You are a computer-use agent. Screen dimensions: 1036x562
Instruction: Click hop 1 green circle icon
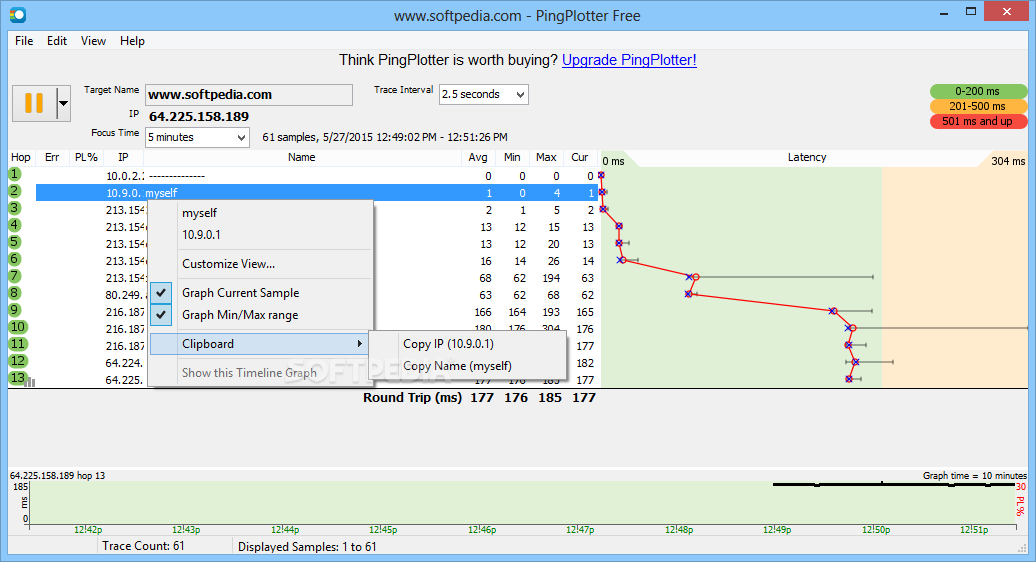click(x=15, y=174)
